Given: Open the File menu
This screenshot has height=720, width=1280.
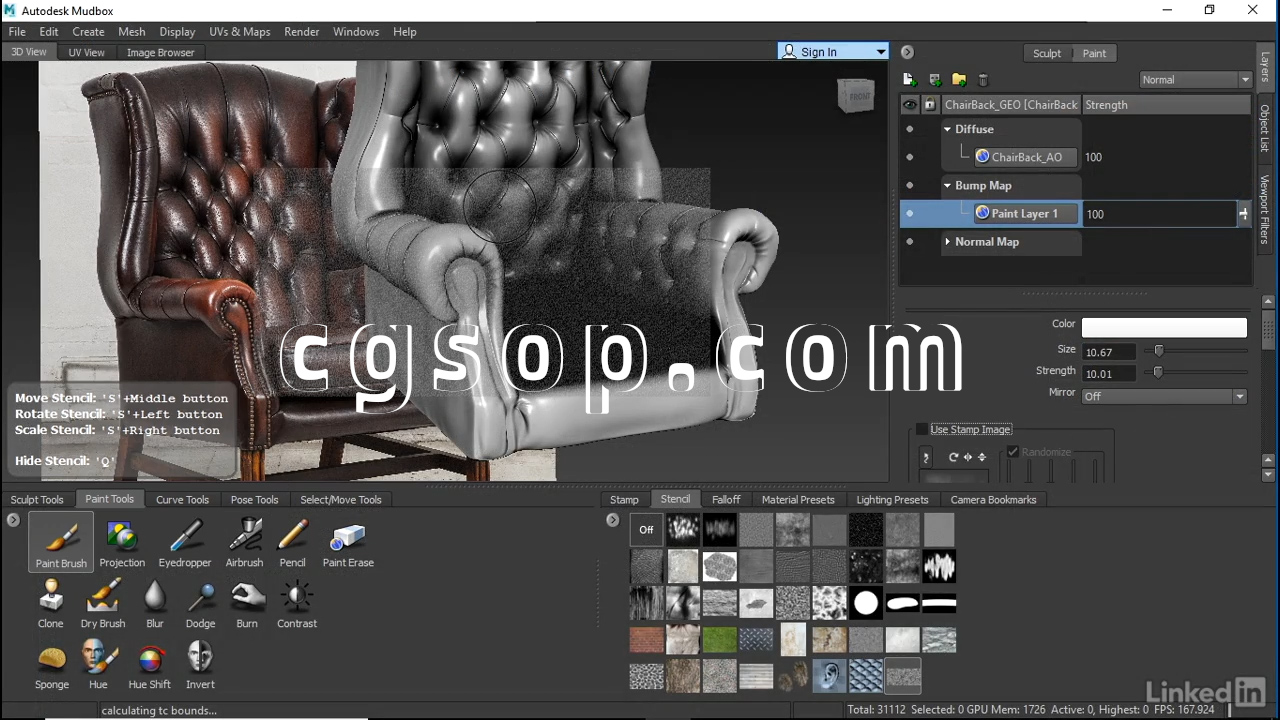Looking at the screenshot, I should coord(17,32).
